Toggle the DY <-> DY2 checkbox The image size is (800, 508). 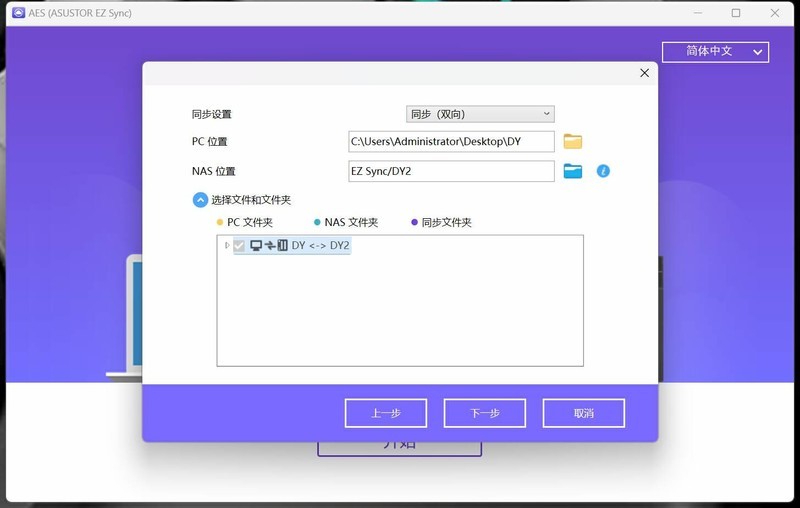coord(239,245)
